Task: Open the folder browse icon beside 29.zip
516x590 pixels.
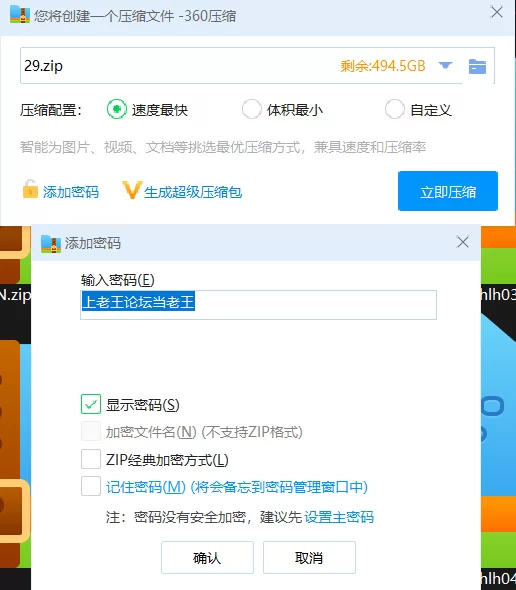Action: [477, 67]
